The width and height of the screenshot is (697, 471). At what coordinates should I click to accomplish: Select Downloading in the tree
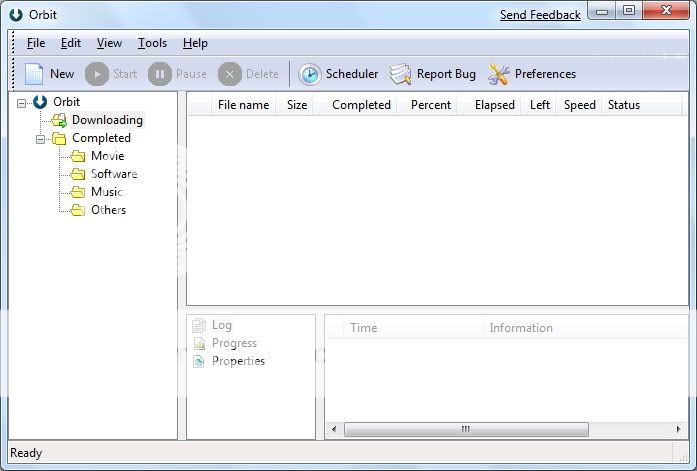pos(107,120)
